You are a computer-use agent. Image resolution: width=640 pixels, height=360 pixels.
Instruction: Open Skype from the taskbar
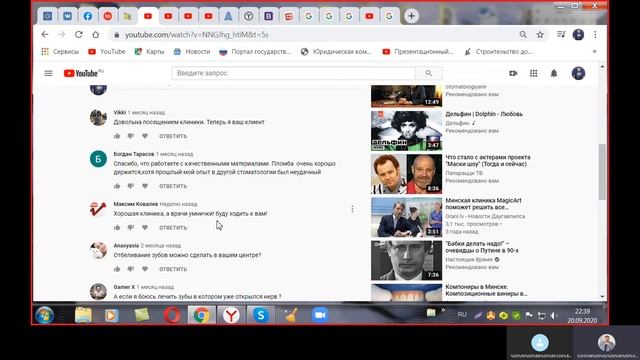click(x=260, y=316)
